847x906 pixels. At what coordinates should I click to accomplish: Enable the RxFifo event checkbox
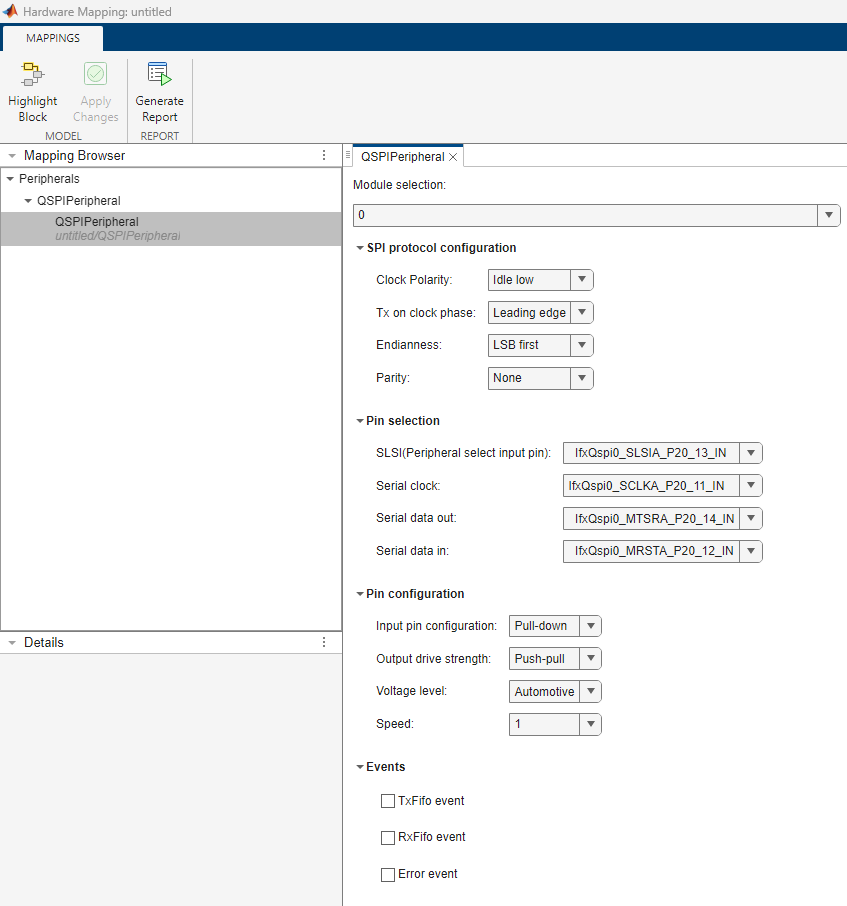click(387, 837)
